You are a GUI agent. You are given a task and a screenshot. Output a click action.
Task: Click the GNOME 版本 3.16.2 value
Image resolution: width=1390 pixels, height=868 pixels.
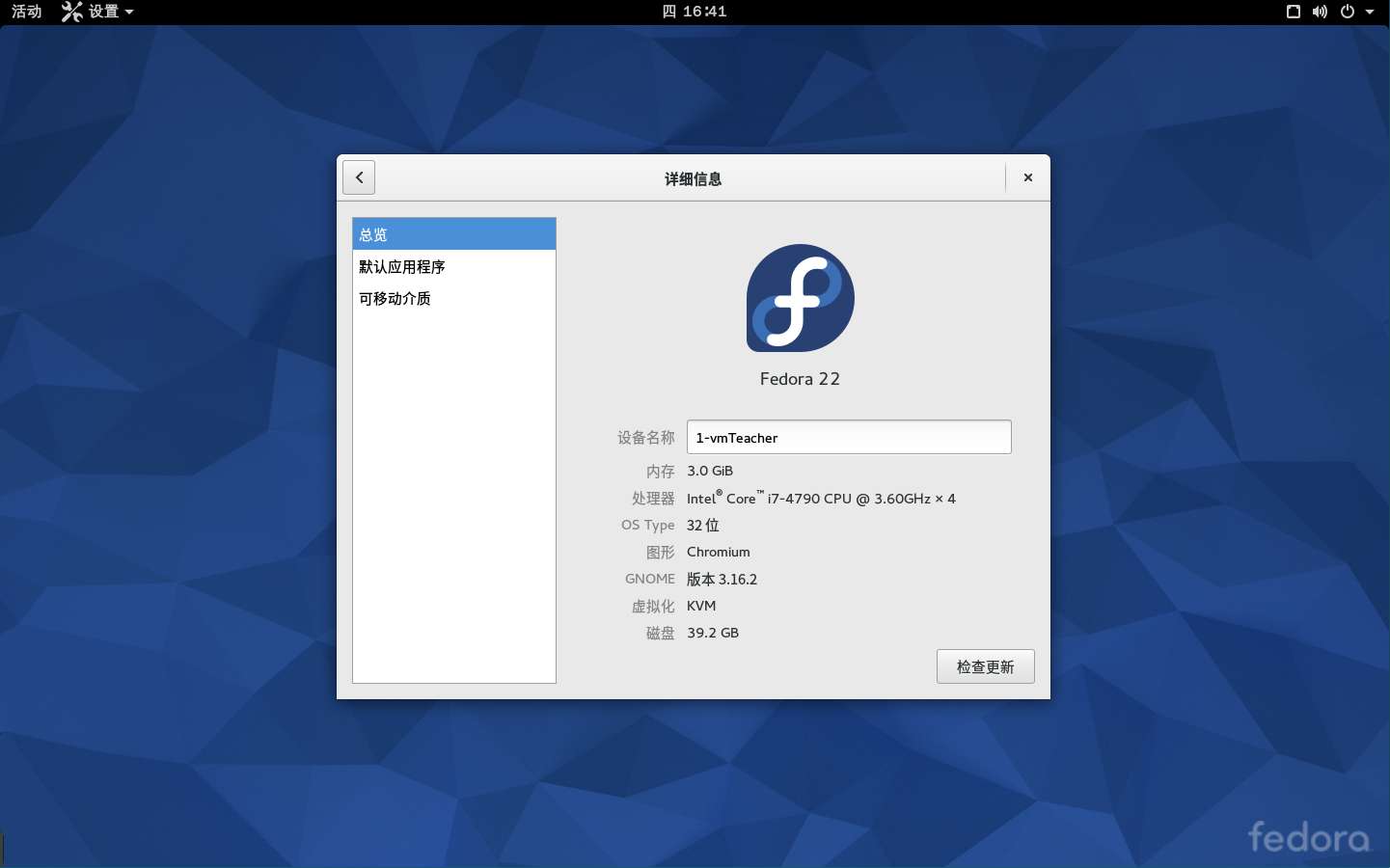point(722,579)
